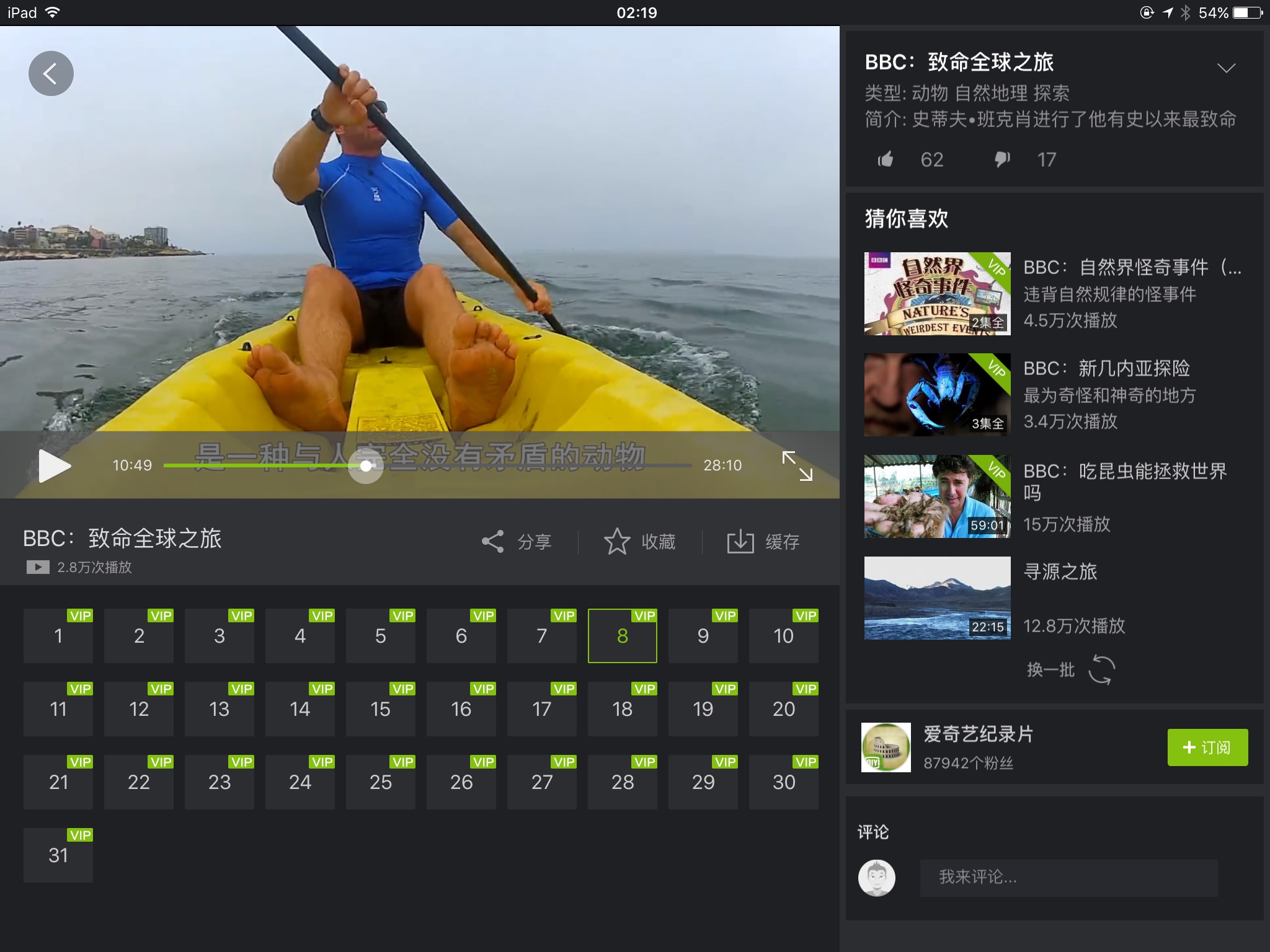This screenshot has width=1270, height=952.
Task: Select episode 3
Action: (x=220, y=636)
